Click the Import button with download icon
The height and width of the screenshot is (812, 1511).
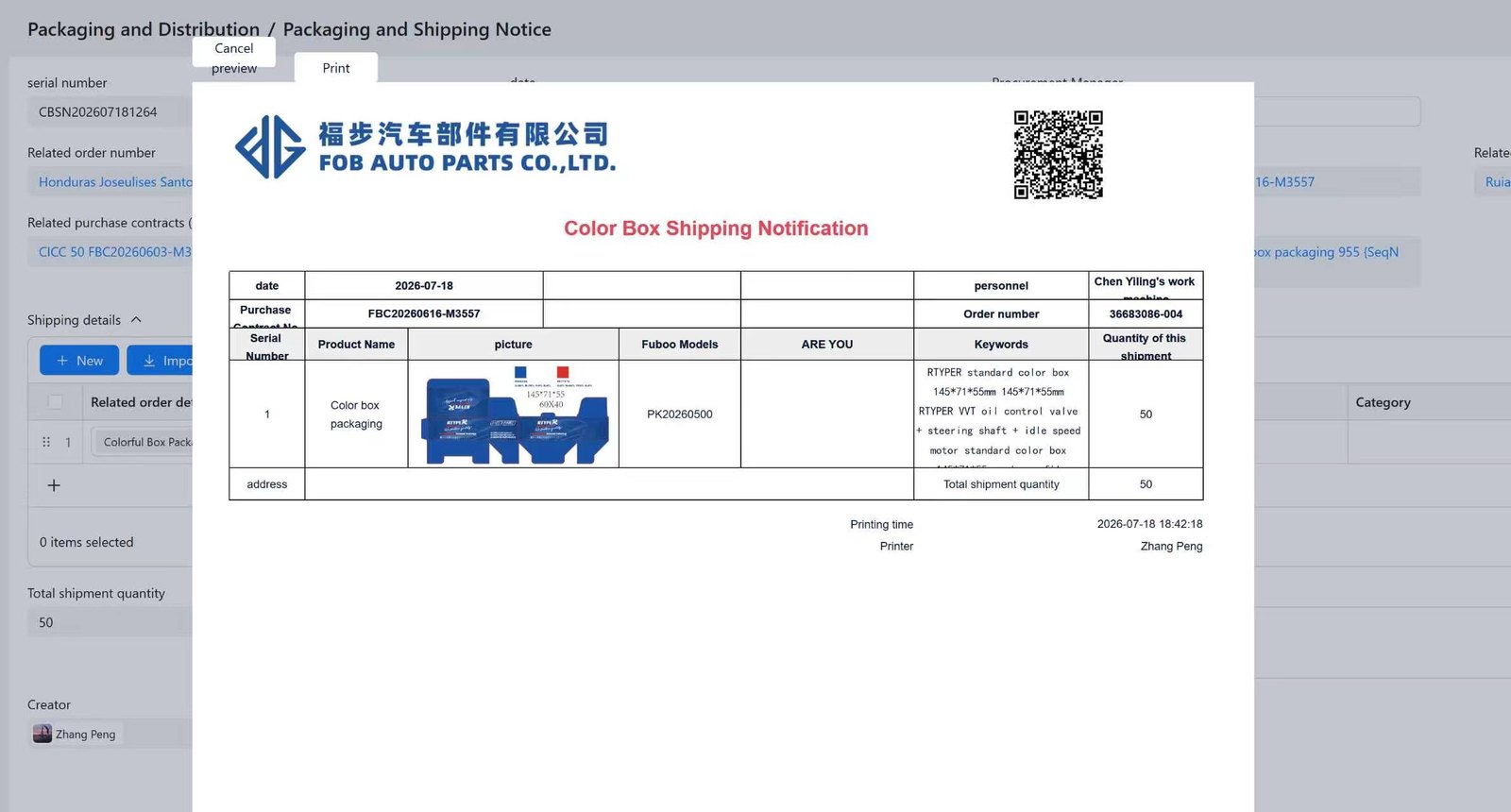(x=161, y=361)
